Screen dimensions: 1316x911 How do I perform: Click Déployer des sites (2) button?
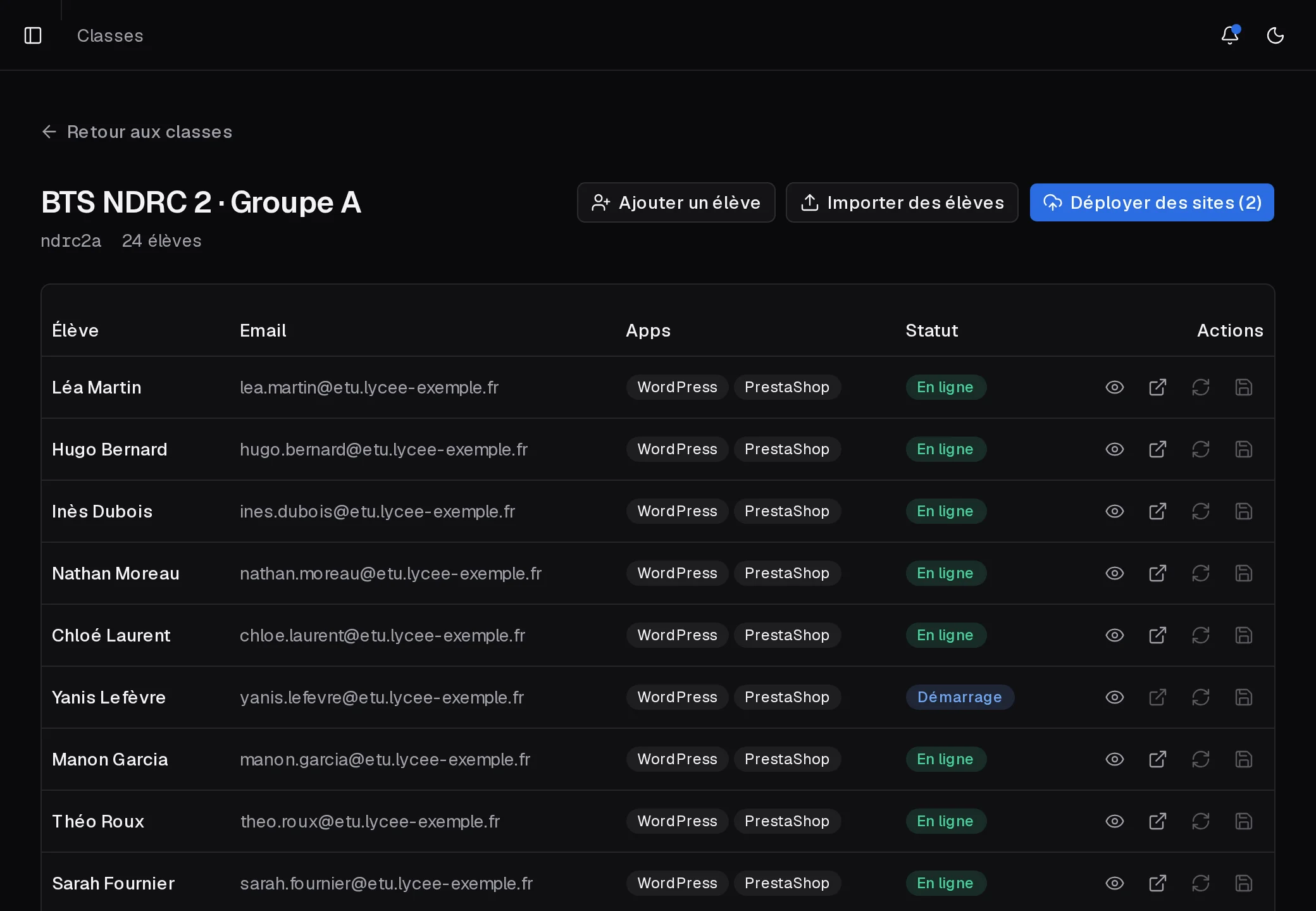coord(1151,202)
